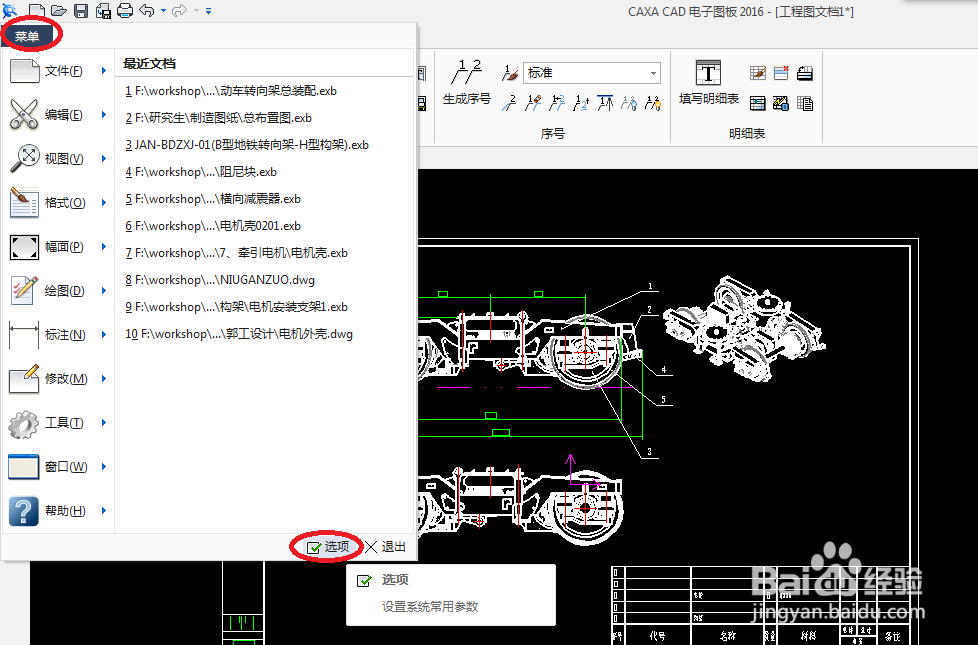
Task: Open recent file 动车转向架总装配.exb
Action: (231, 91)
